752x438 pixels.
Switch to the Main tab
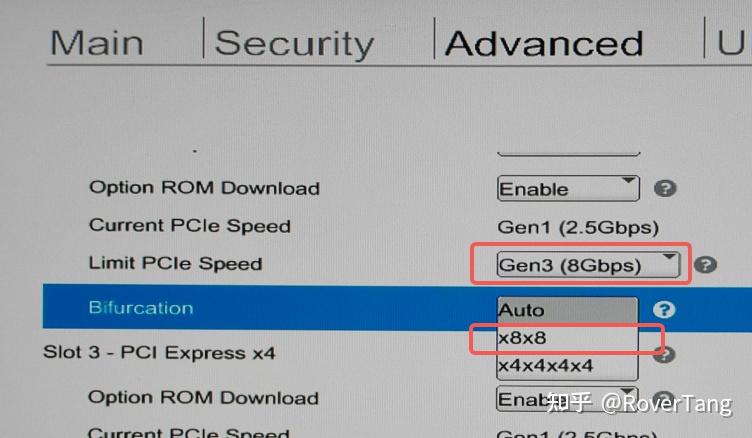point(97,43)
